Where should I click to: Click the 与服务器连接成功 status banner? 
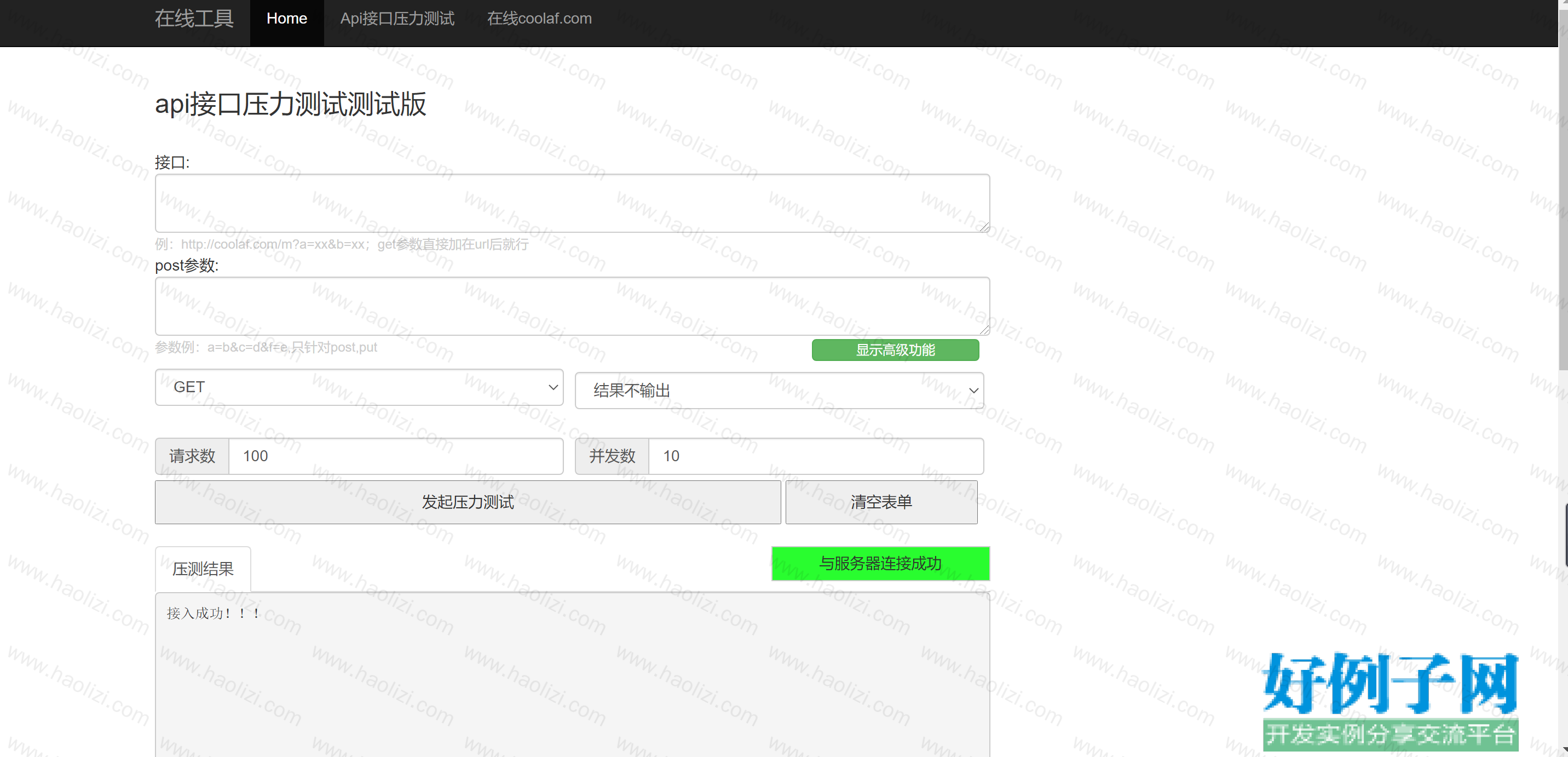tap(880, 564)
